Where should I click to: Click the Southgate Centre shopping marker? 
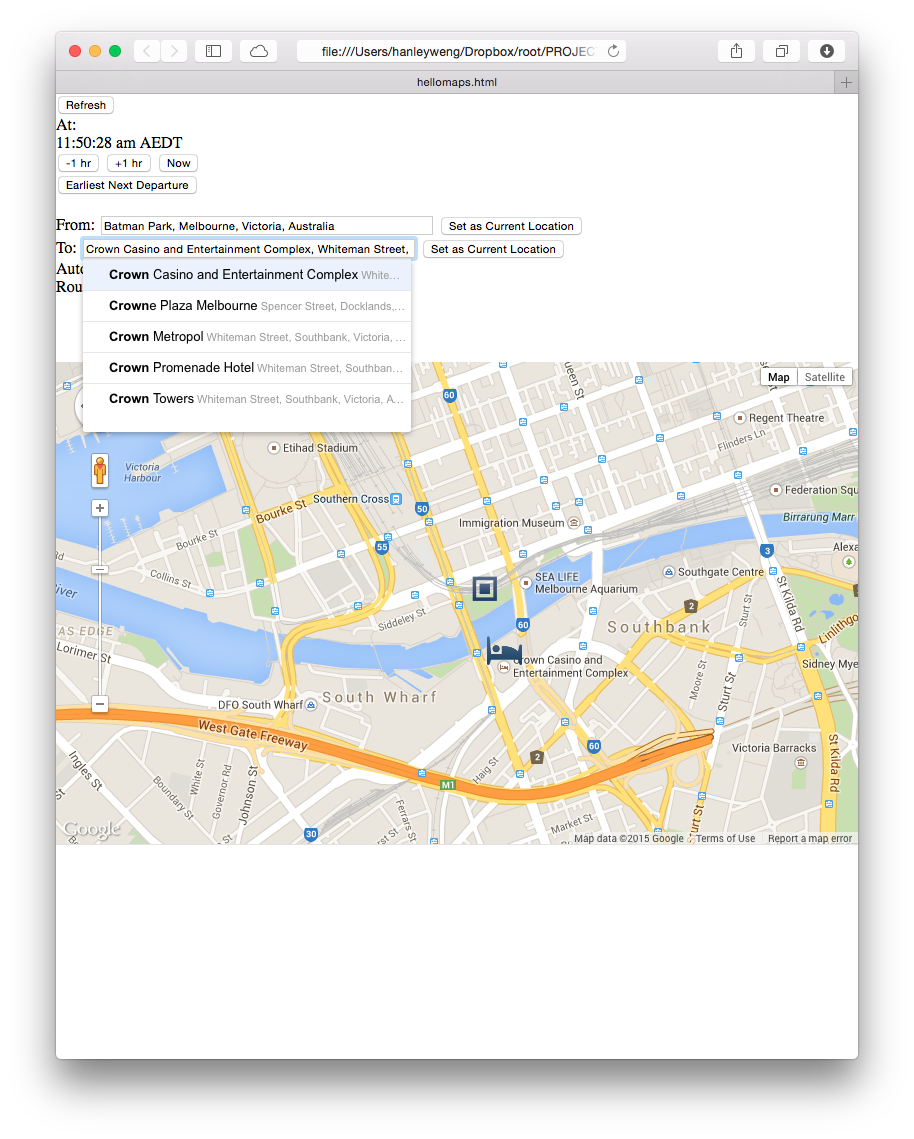click(x=669, y=572)
